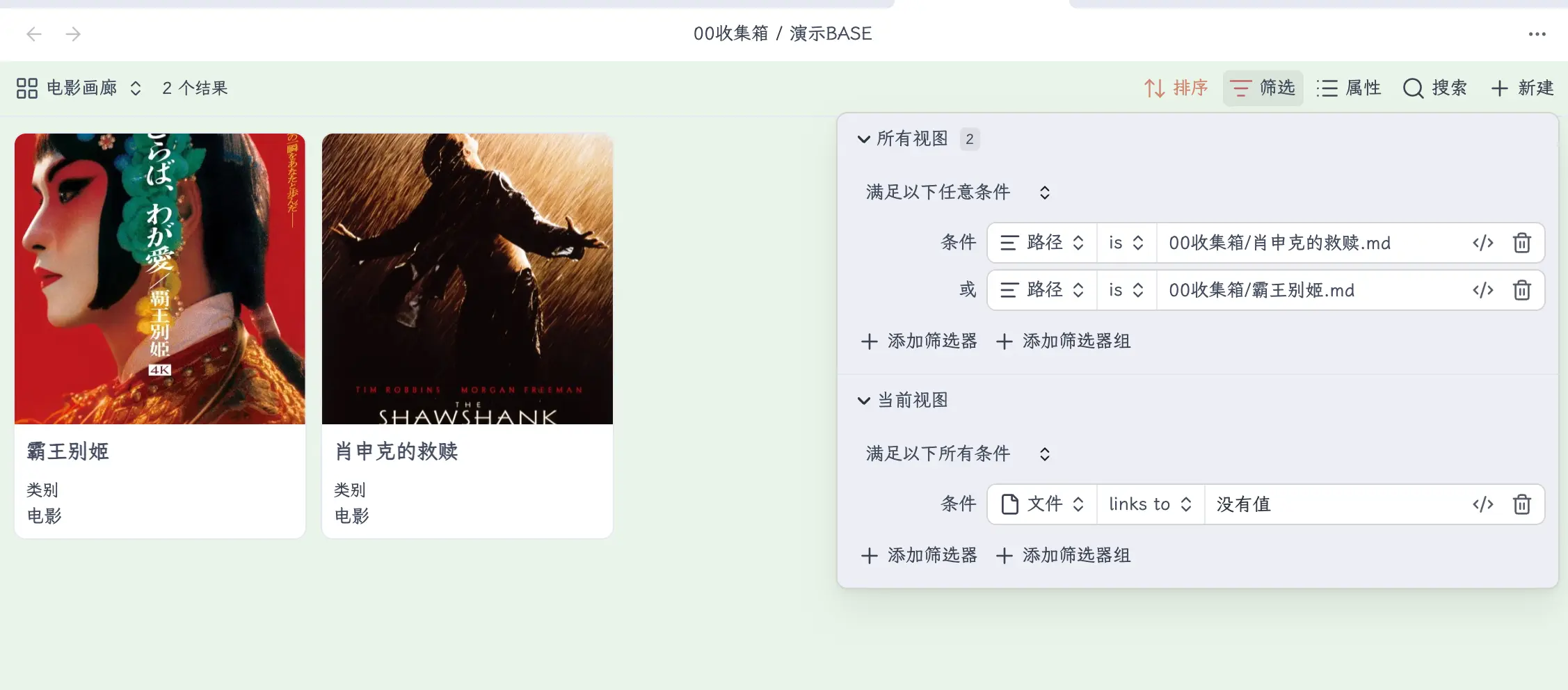Open the 属性 properties menu
This screenshot has width=1568, height=690.
[1349, 88]
